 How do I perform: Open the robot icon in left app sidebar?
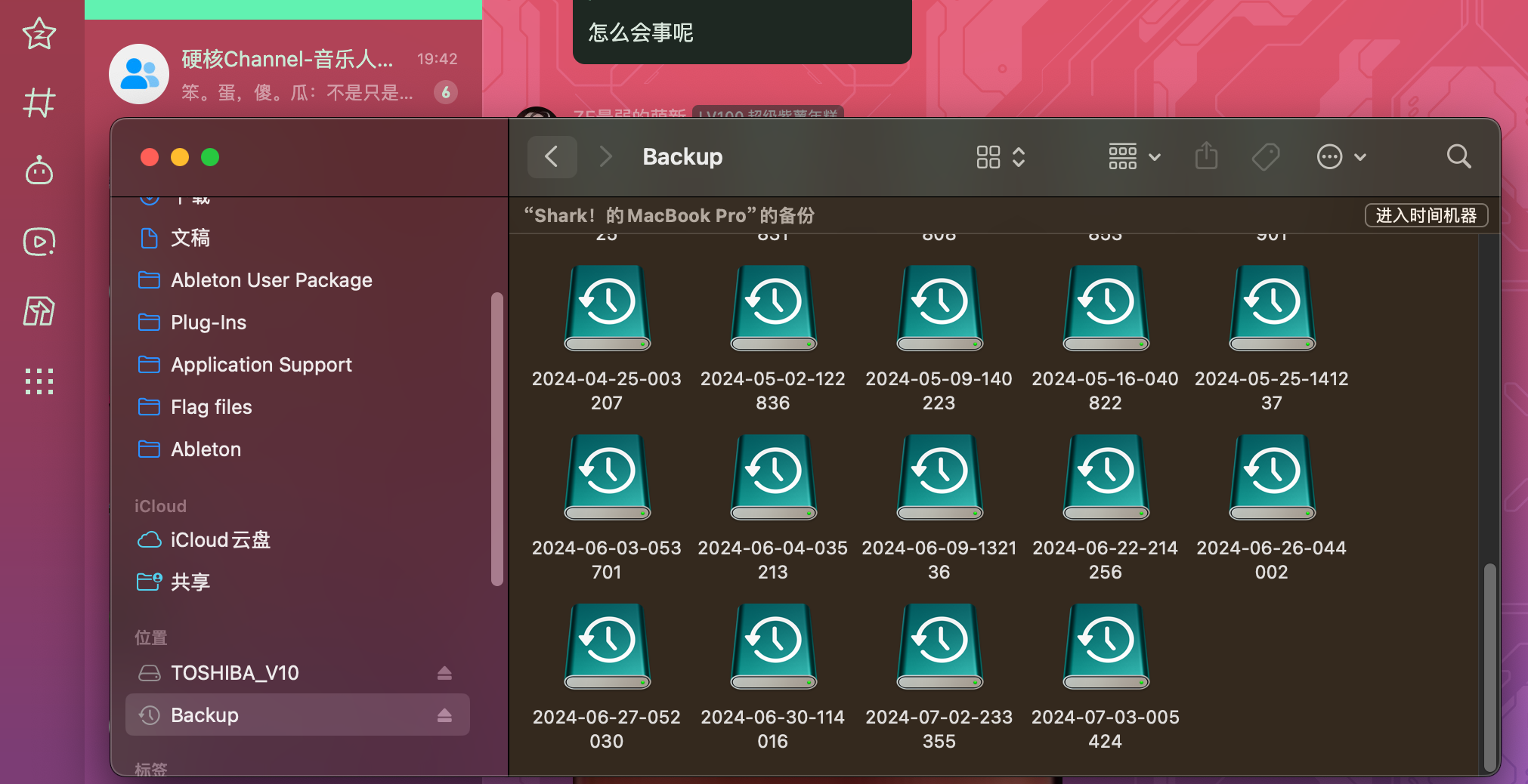[x=39, y=171]
